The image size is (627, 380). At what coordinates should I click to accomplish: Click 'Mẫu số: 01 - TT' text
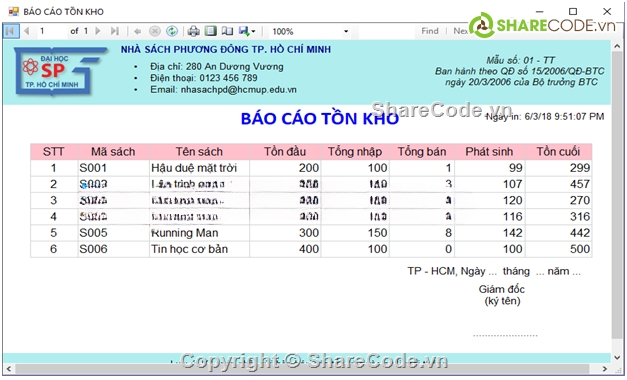520,60
